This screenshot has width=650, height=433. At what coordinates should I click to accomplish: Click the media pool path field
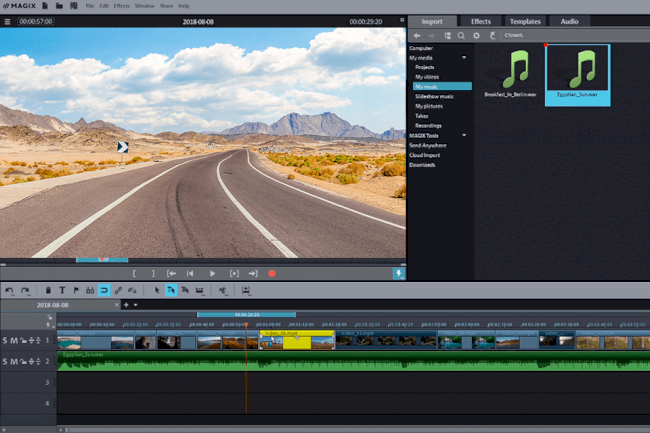[575, 36]
